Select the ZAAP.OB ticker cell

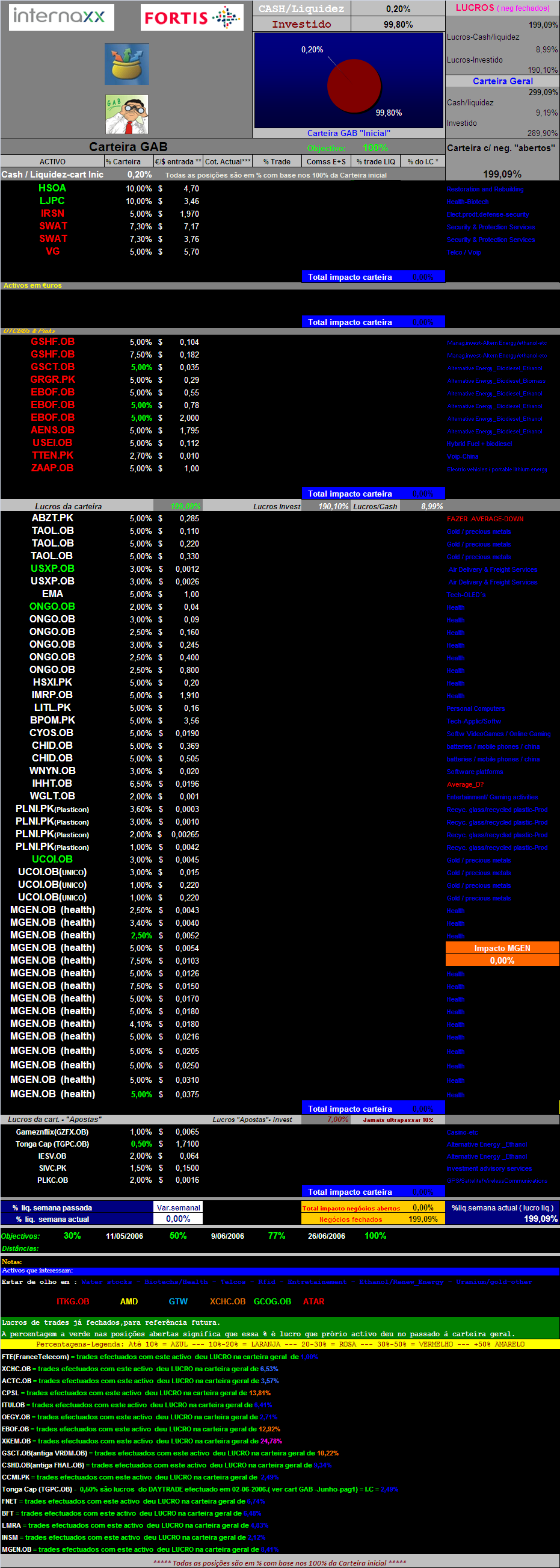52,468
